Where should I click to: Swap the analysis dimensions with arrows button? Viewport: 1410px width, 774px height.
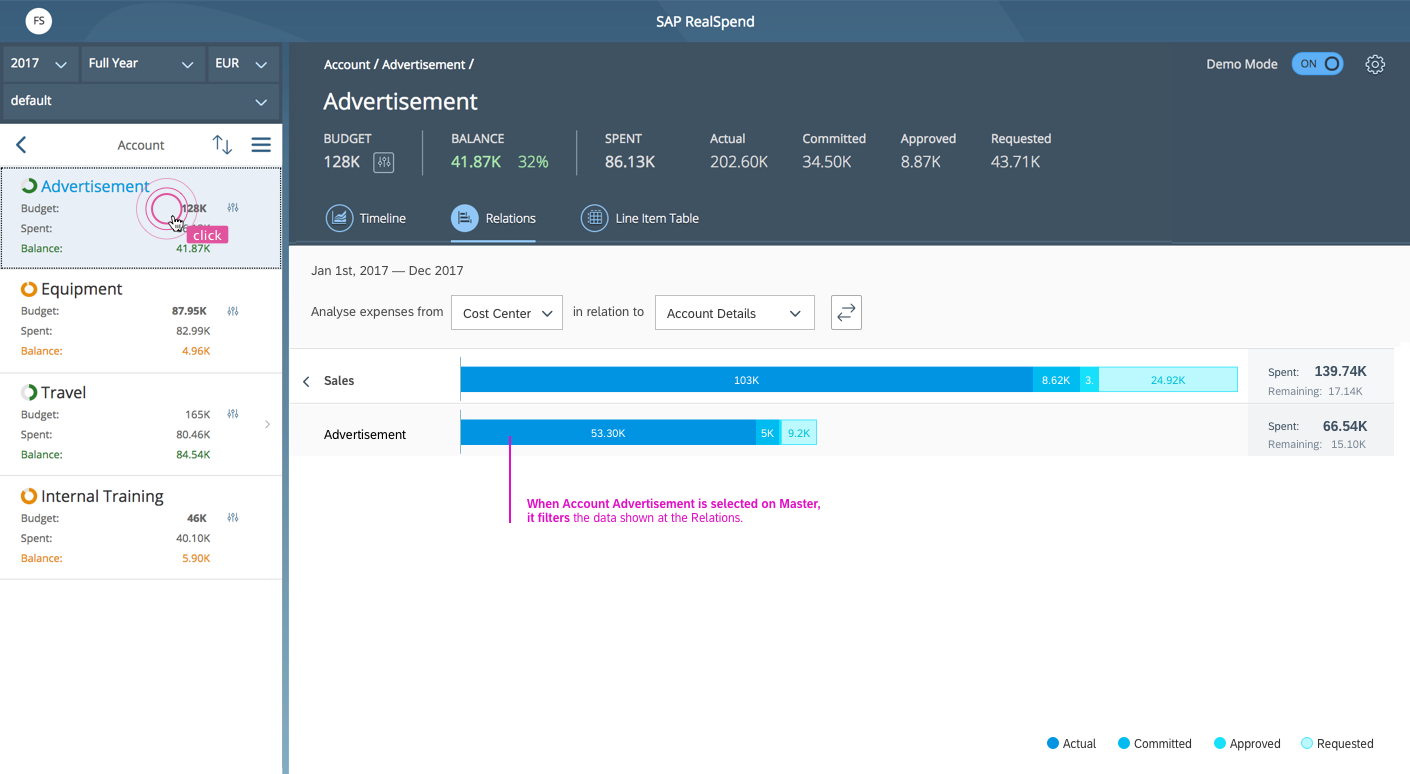(x=846, y=313)
